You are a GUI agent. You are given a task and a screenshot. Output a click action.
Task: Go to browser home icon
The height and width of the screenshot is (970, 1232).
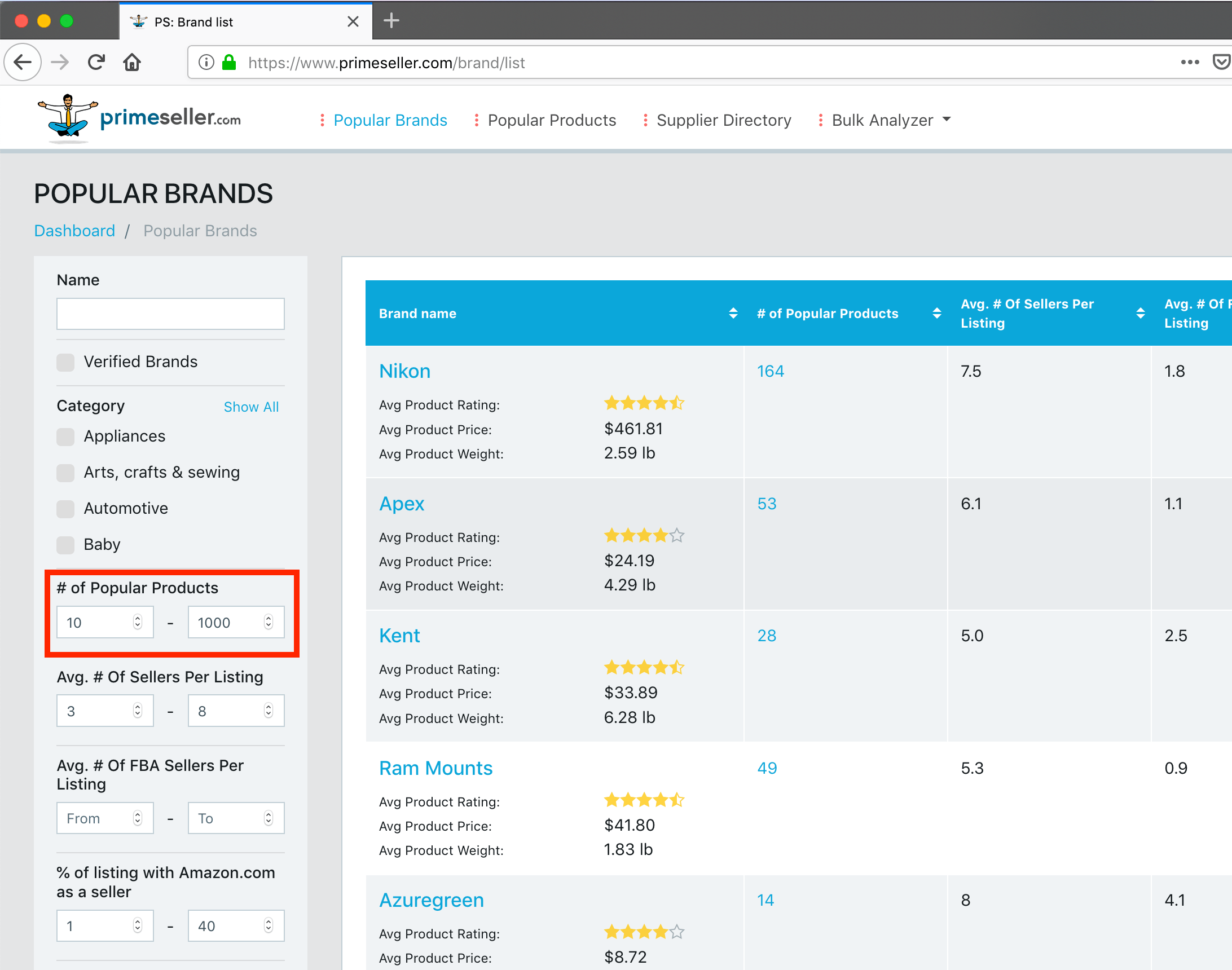(133, 62)
